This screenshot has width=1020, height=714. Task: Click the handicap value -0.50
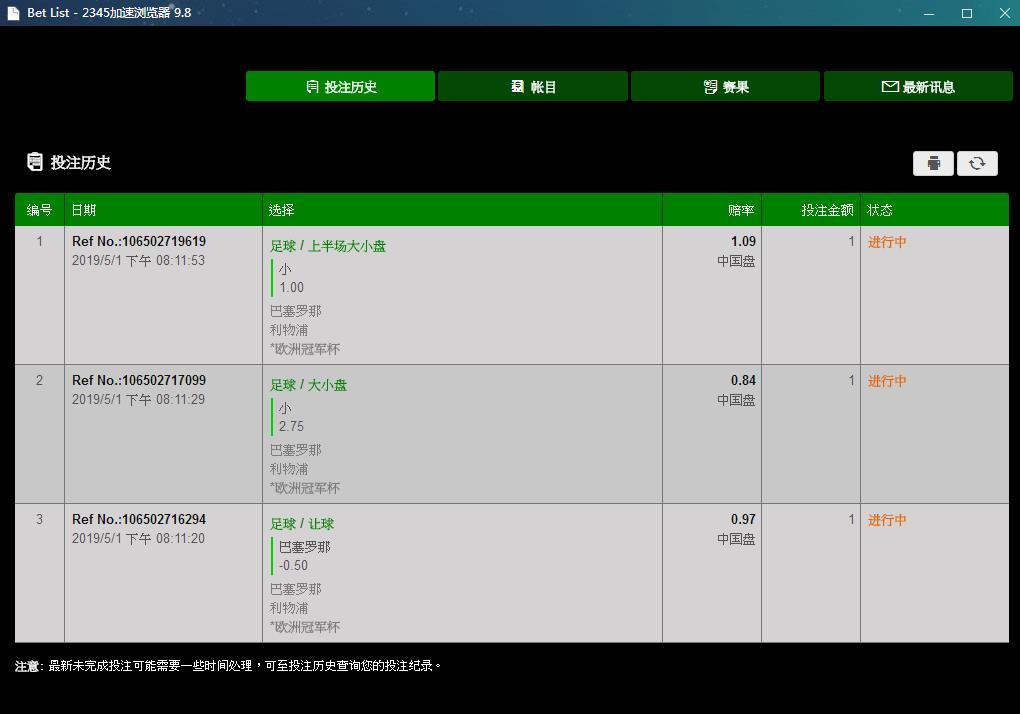293,566
